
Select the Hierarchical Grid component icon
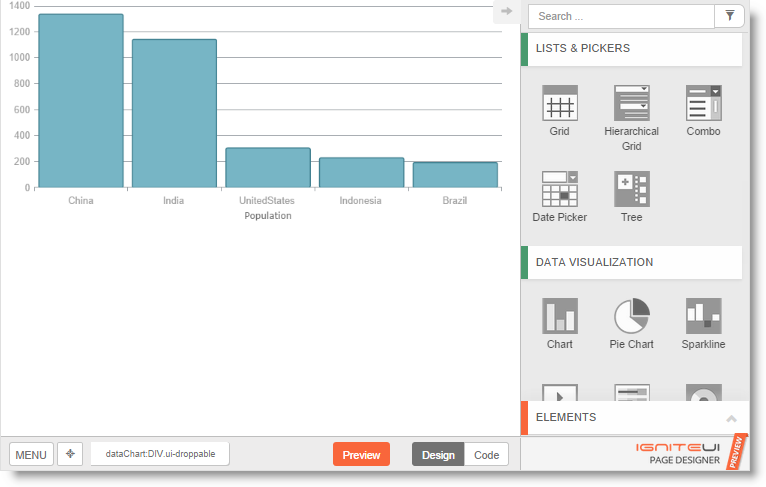[x=631, y=104]
